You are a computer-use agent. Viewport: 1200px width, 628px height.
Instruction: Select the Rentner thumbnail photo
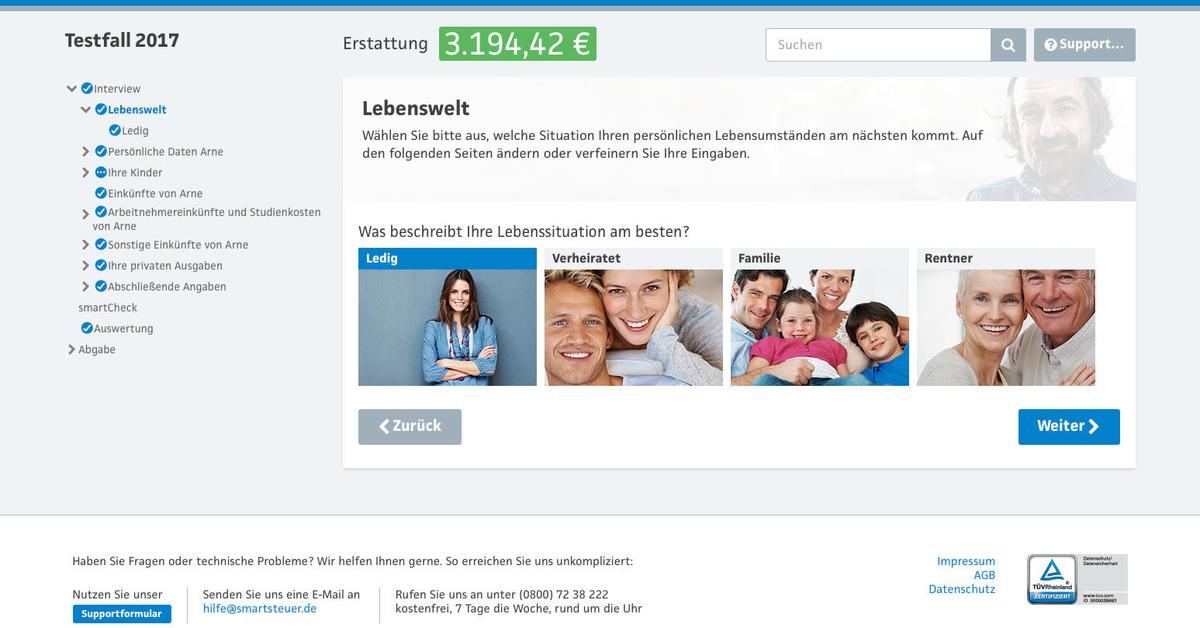(1006, 327)
